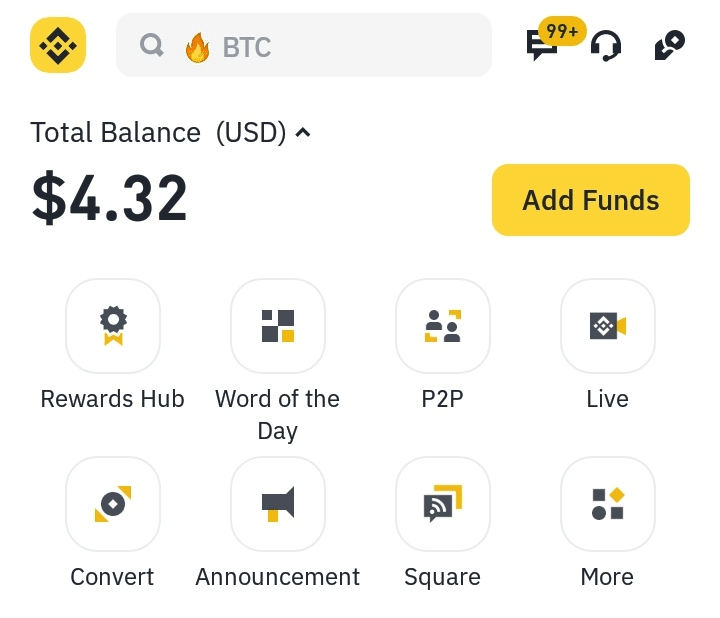Screen dimensions: 720x618
Task: Tap the More services icon
Action: pyautogui.click(x=608, y=504)
